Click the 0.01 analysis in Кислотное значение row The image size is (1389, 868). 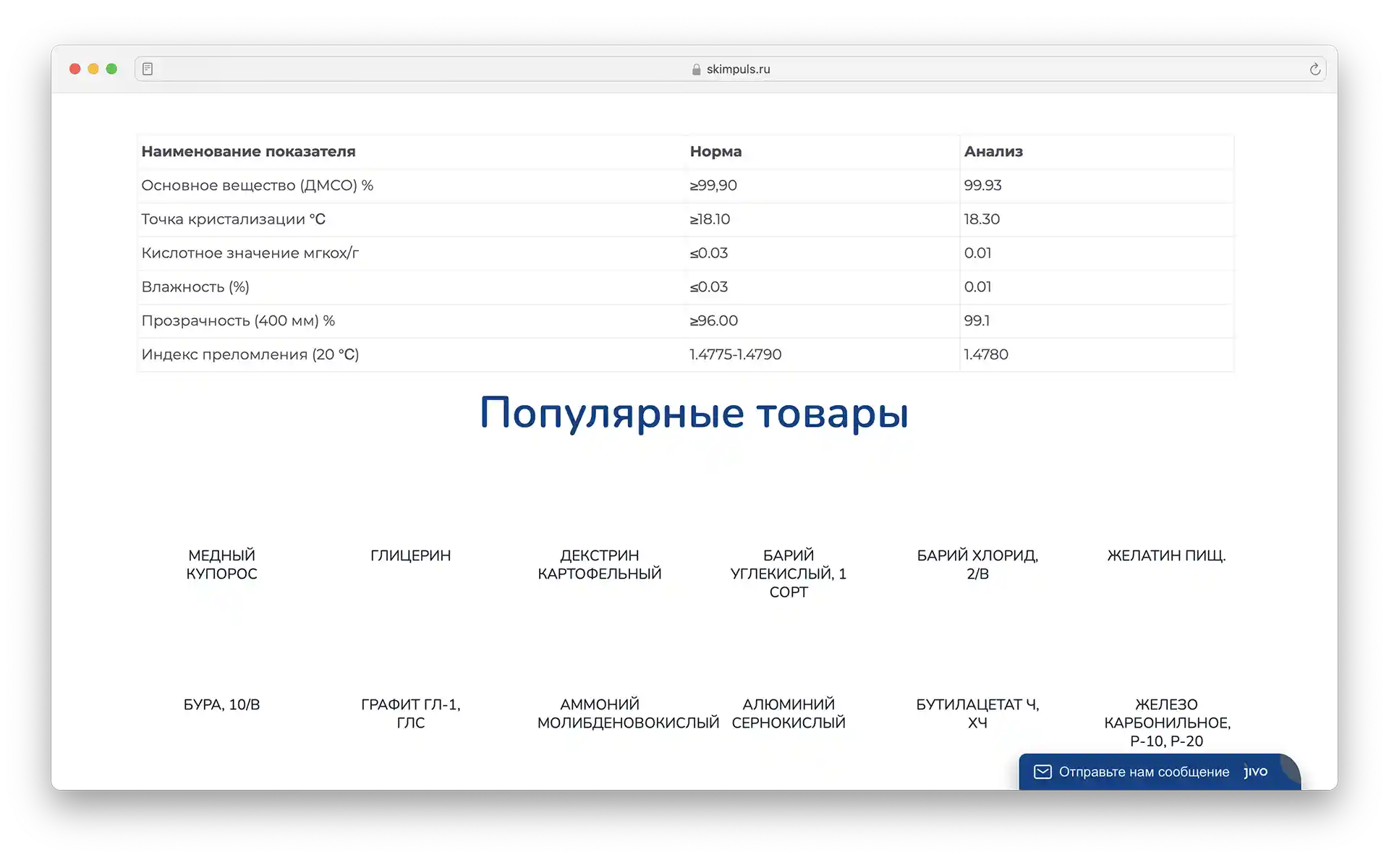[x=977, y=253]
